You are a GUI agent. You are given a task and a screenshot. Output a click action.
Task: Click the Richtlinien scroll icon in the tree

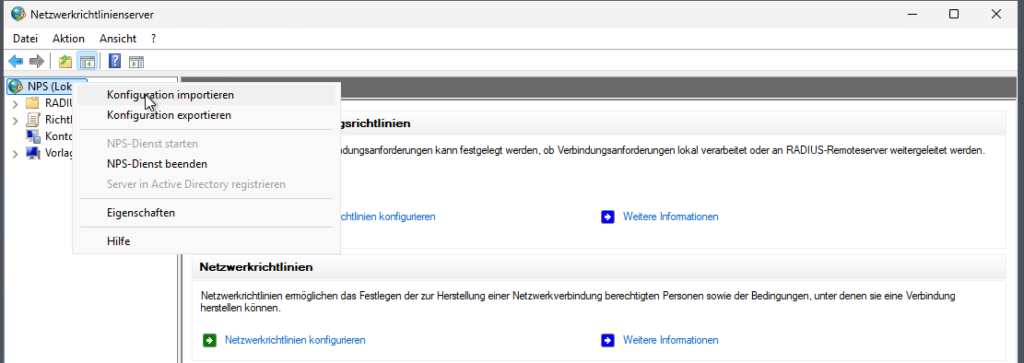(x=33, y=119)
